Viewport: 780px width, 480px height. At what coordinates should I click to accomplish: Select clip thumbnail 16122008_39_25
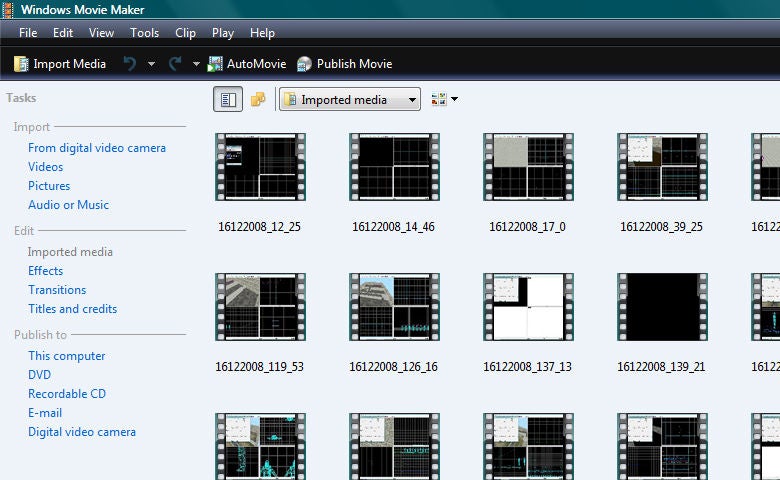point(662,167)
